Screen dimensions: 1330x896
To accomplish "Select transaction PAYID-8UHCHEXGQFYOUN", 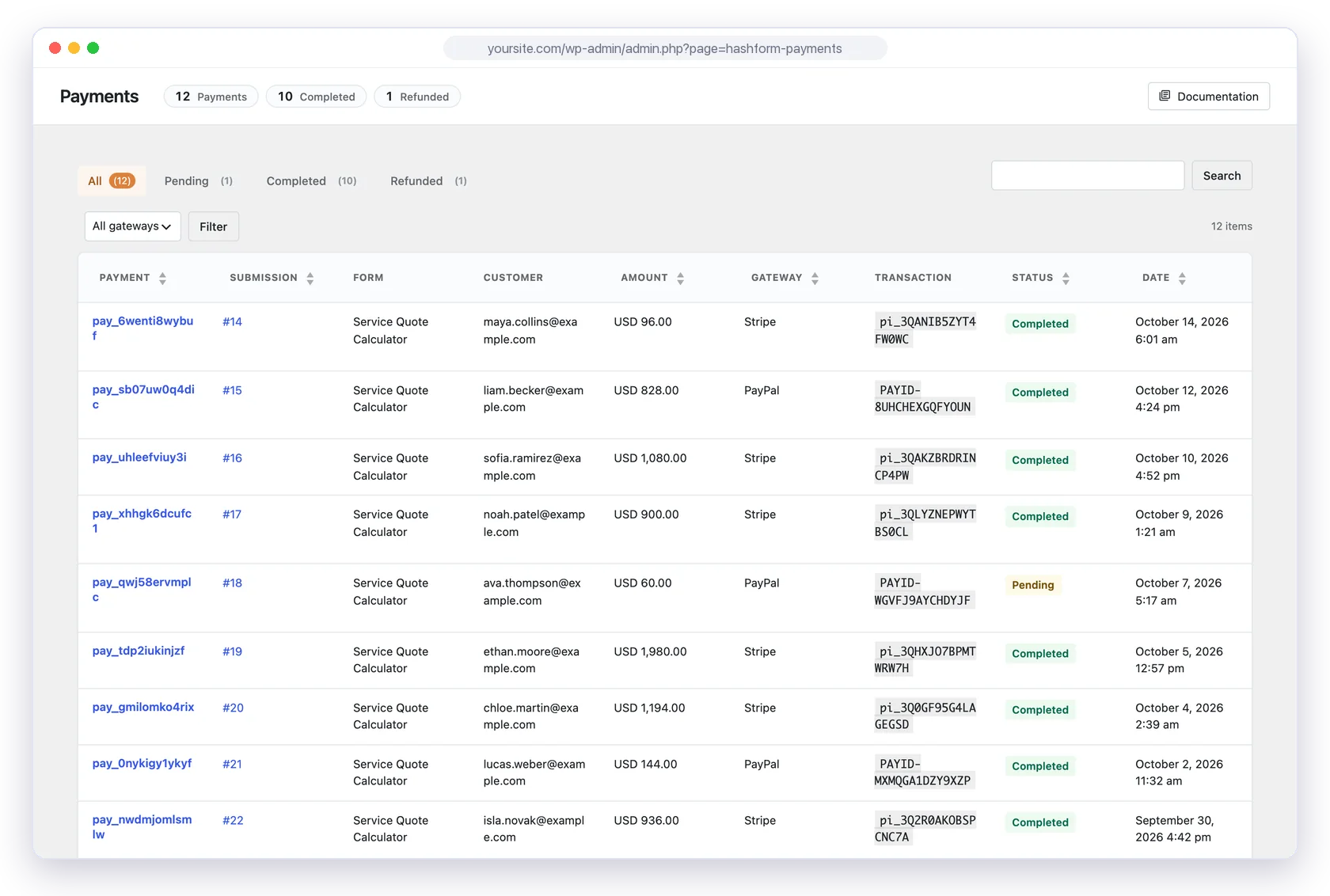I will click(x=924, y=399).
